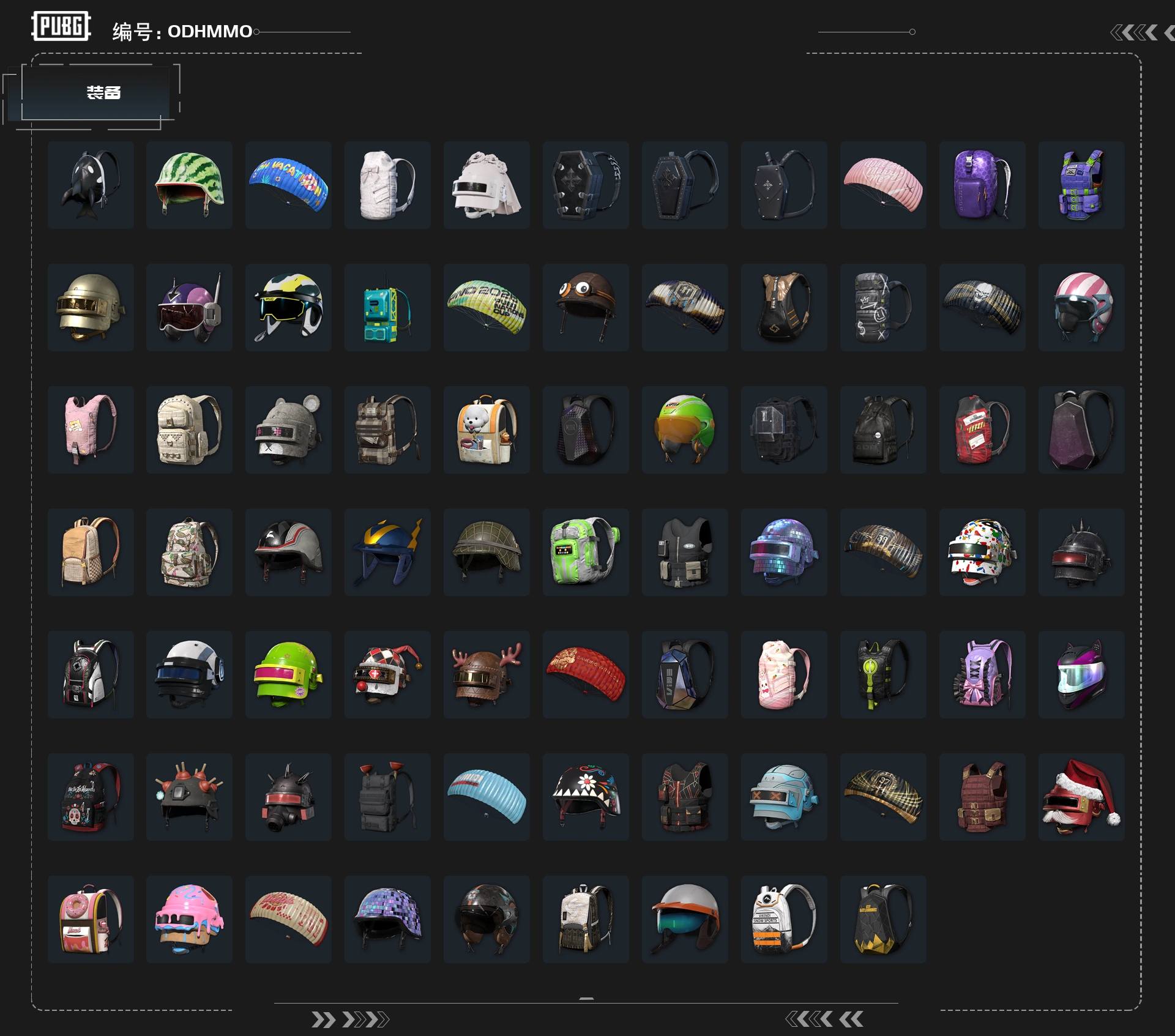This screenshot has width=1175, height=1036.
Task: Click the top-right chevron arrows
Action: pos(1142,32)
